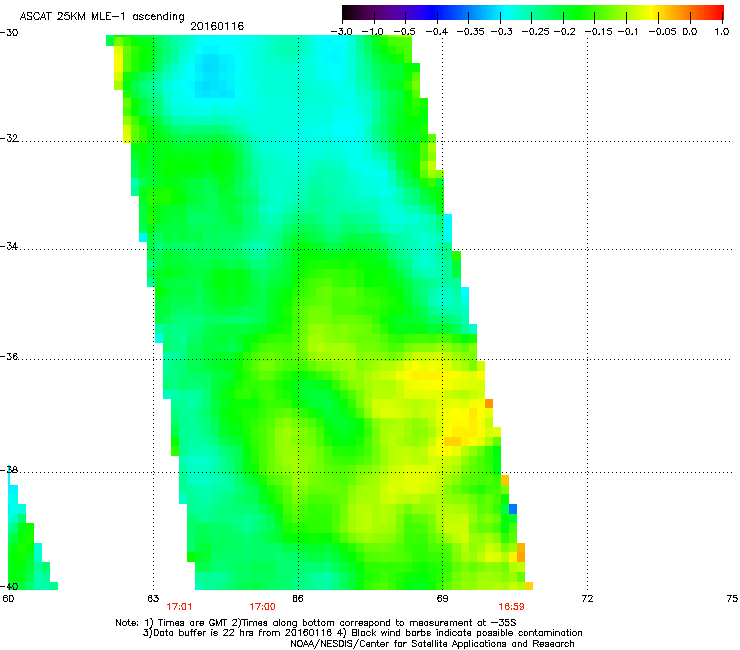Click the latitude label -30

(x=9, y=33)
